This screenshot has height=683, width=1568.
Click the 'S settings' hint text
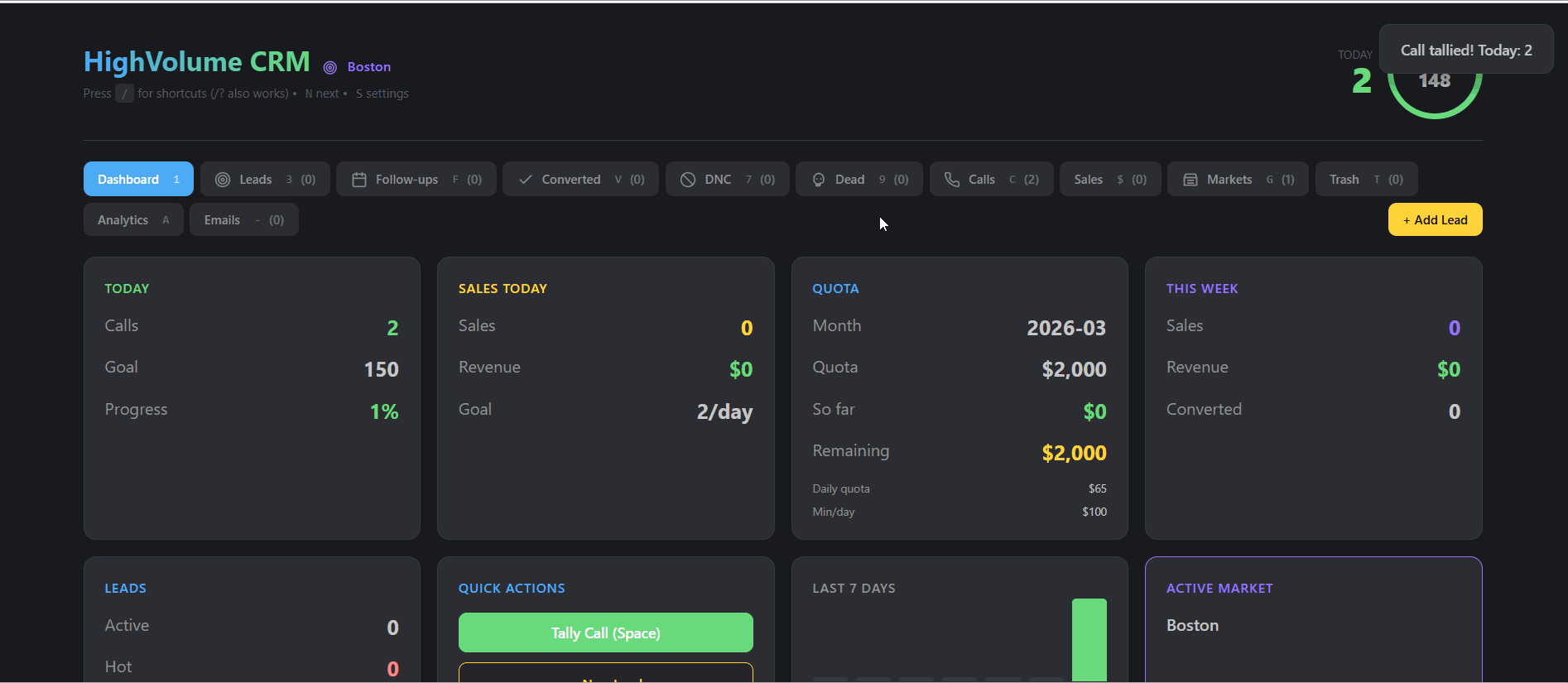(382, 94)
